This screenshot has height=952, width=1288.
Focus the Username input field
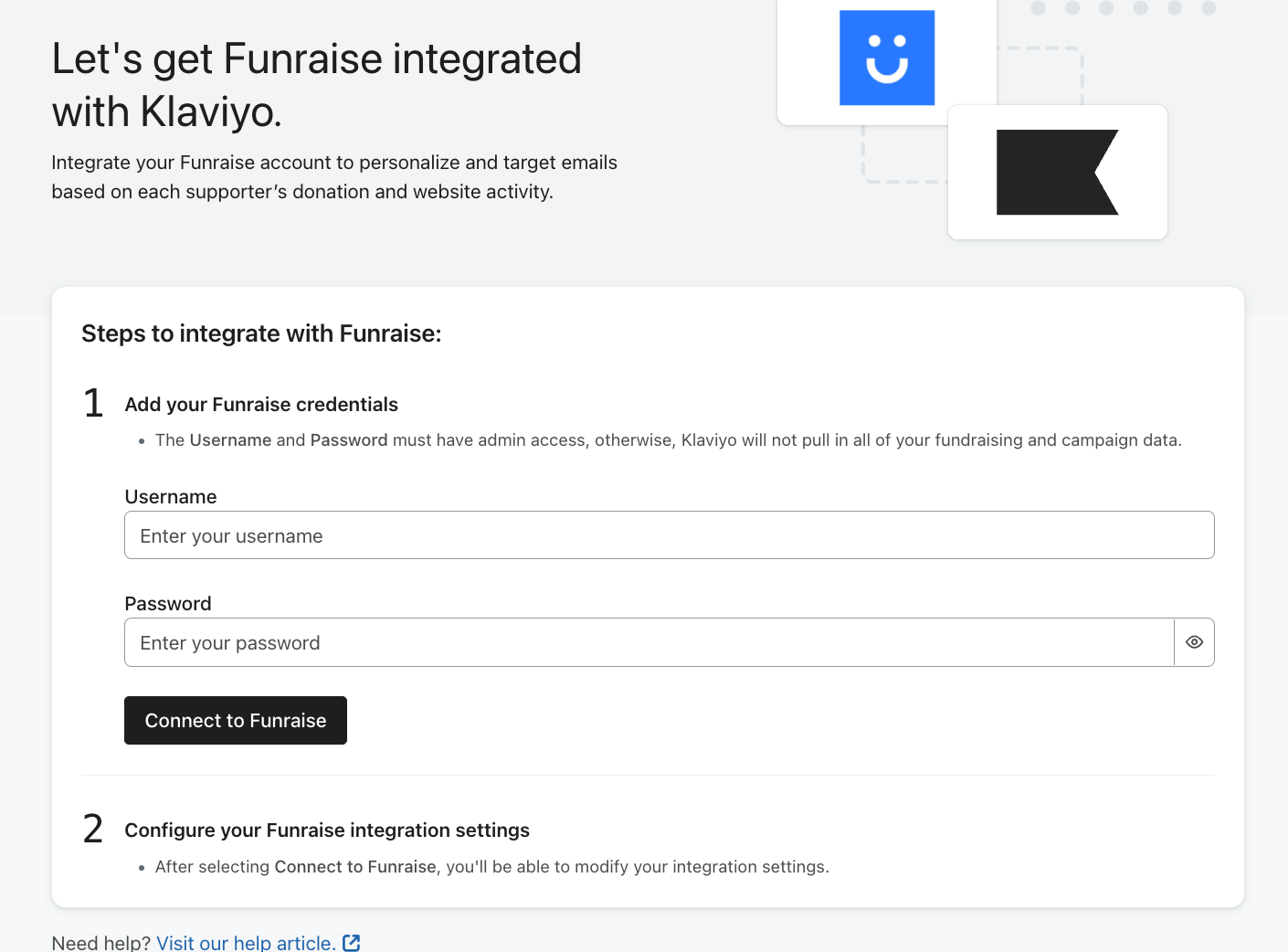point(669,535)
